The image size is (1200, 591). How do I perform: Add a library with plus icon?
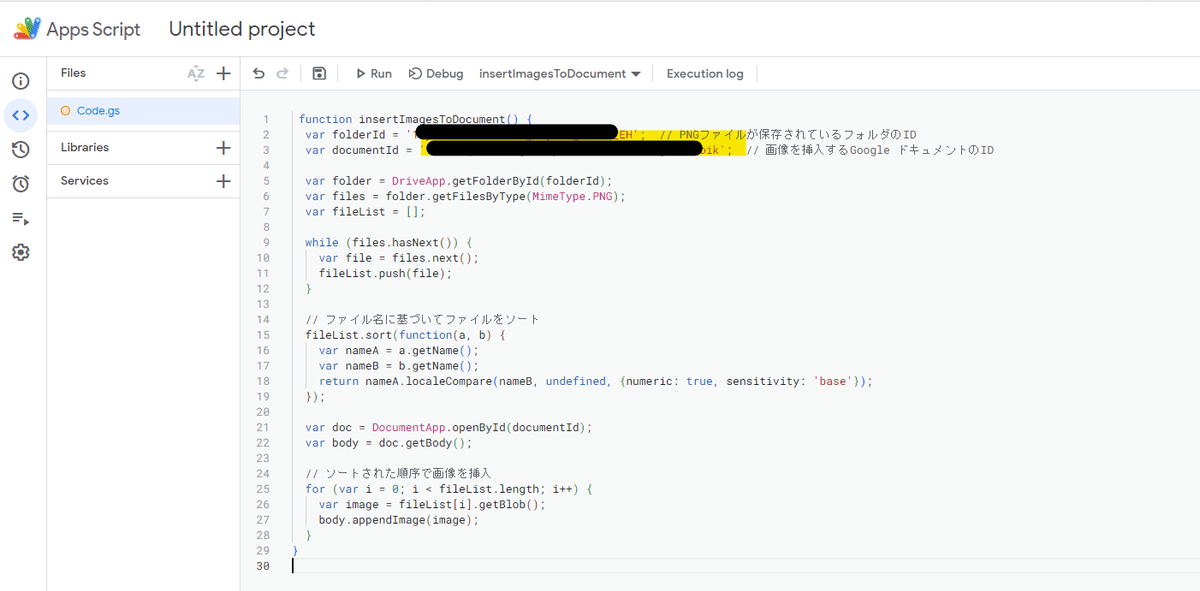pos(223,147)
